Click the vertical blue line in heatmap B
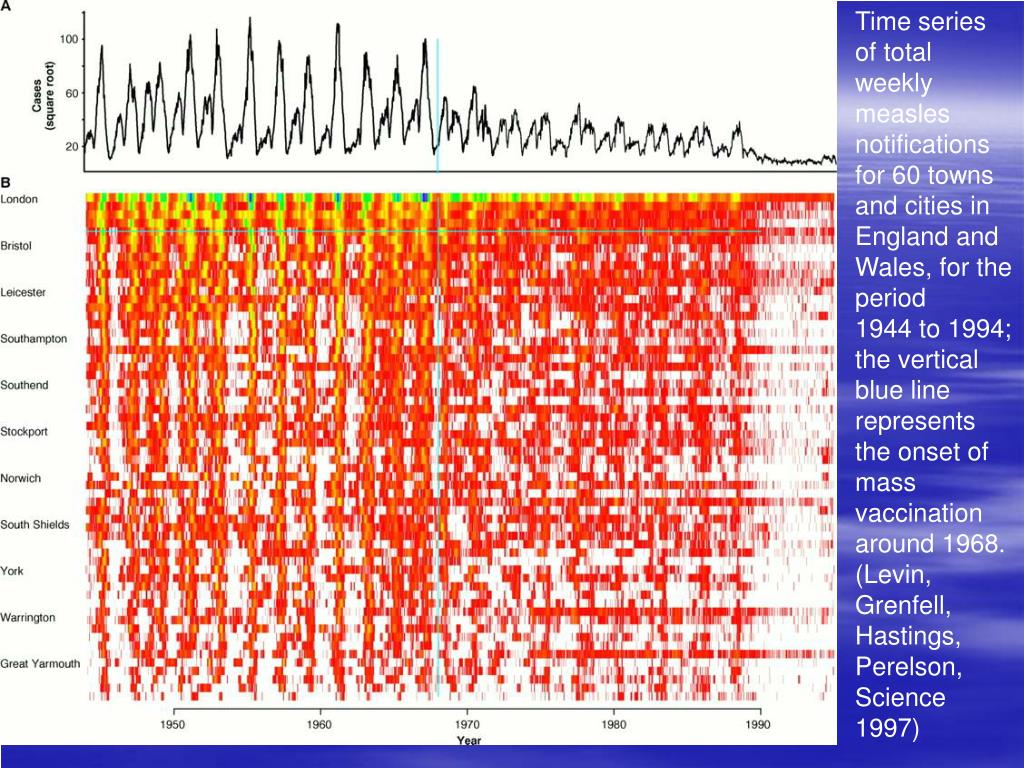Screen dimensions: 1024x768 (x=438, y=444)
